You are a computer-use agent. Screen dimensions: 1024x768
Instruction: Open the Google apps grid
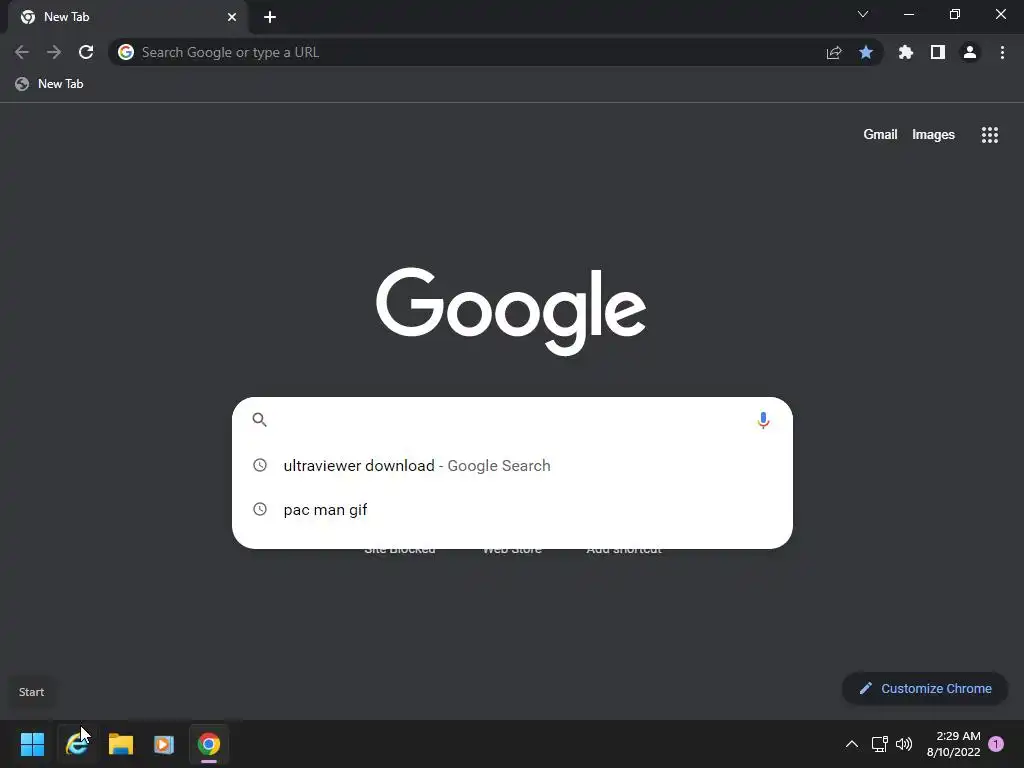(x=990, y=135)
